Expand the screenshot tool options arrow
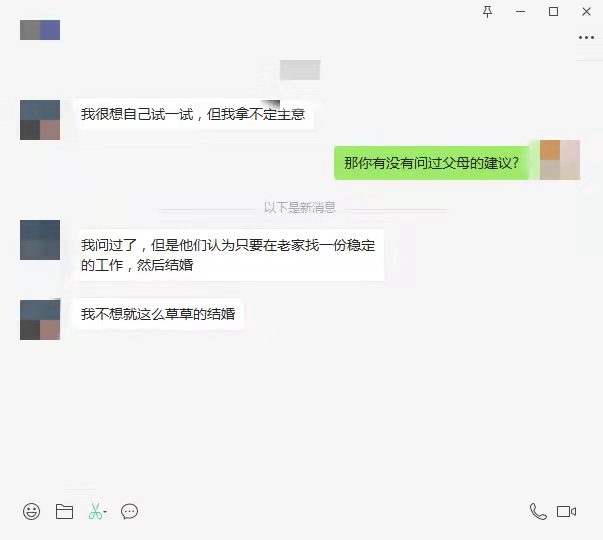This screenshot has width=603, height=540. [105, 512]
